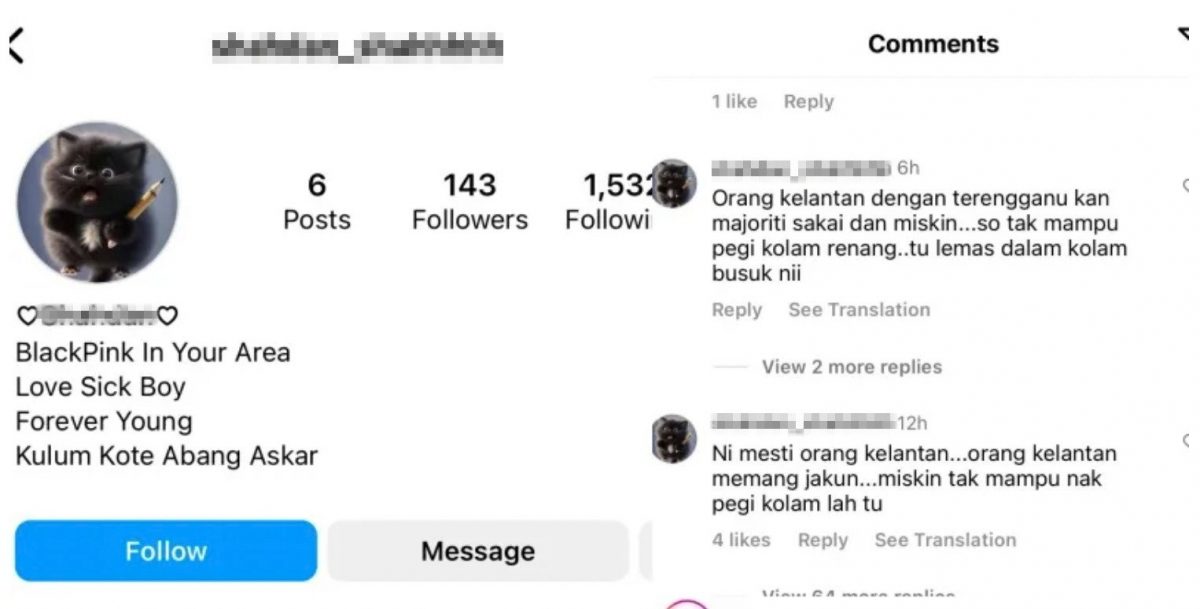
Task: Open the black kitten profile picture
Action: [97, 203]
